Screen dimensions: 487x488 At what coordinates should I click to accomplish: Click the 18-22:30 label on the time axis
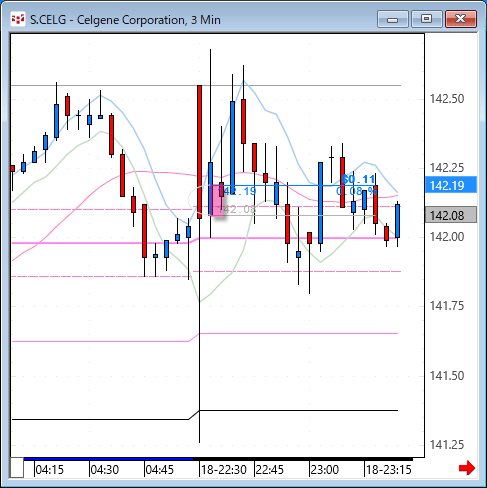224,470
